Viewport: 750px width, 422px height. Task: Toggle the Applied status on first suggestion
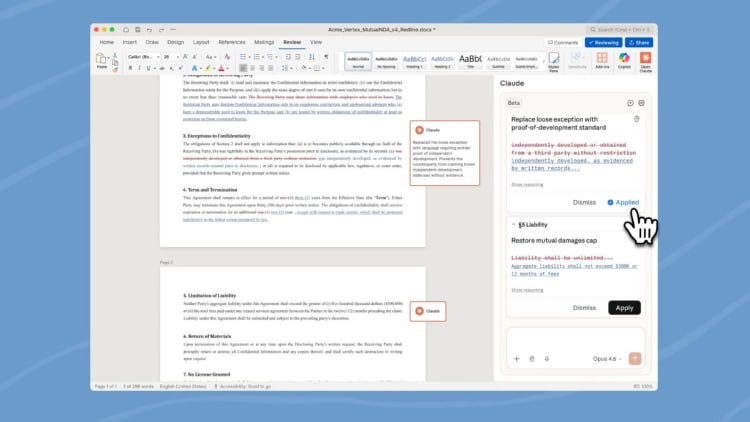point(623,202)
